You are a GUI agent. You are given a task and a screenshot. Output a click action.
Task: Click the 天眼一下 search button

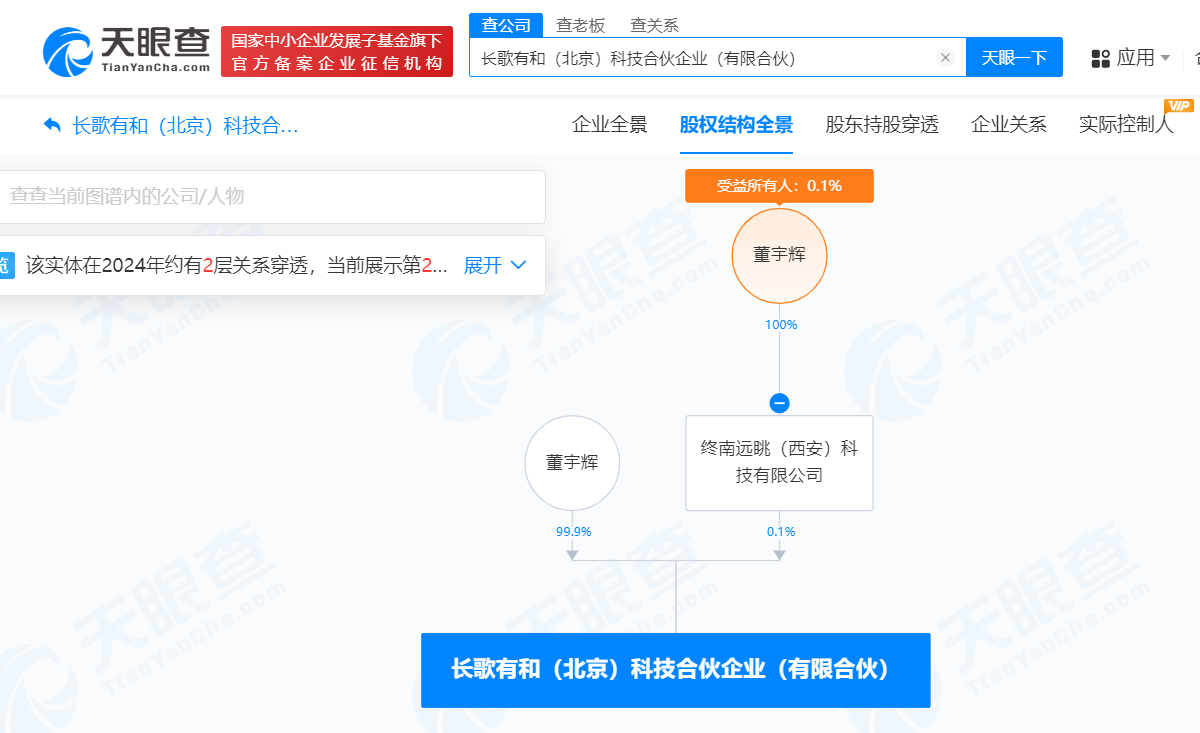point(1014,58)
